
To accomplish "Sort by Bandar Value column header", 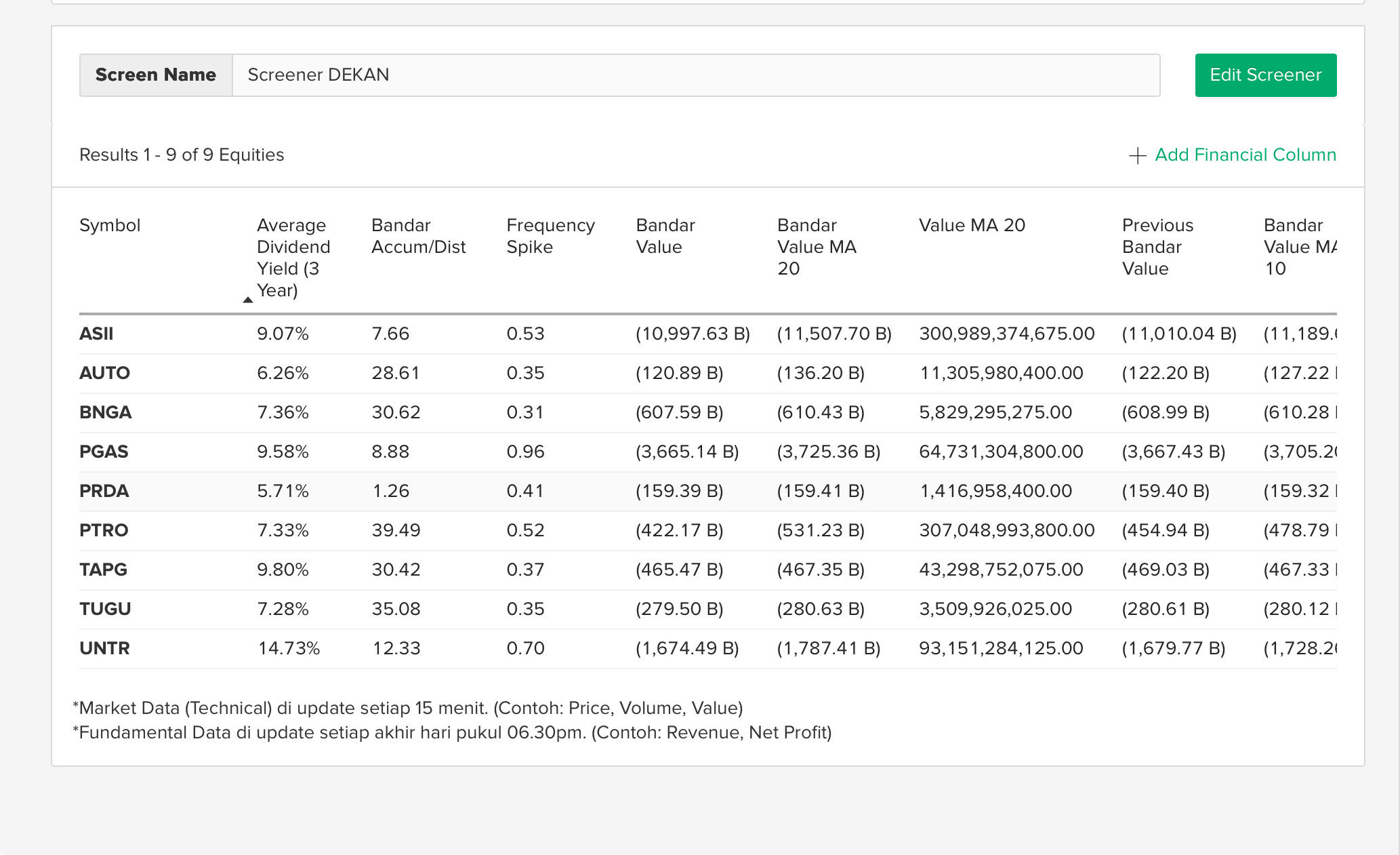I will (665, 236).
